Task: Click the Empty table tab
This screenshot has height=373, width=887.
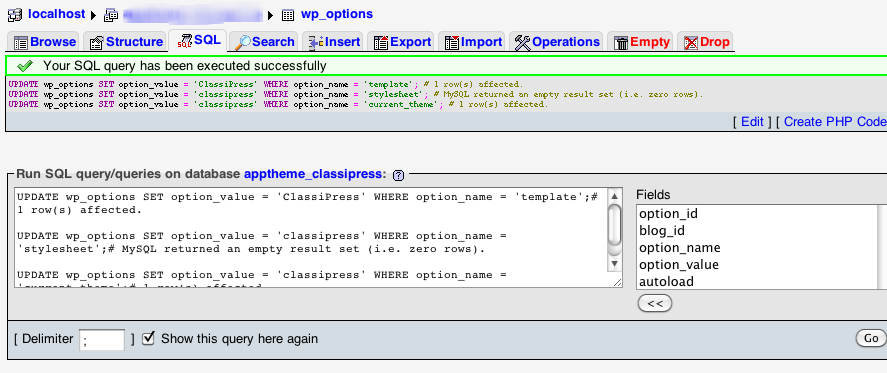Action: [x=641, y=42]
